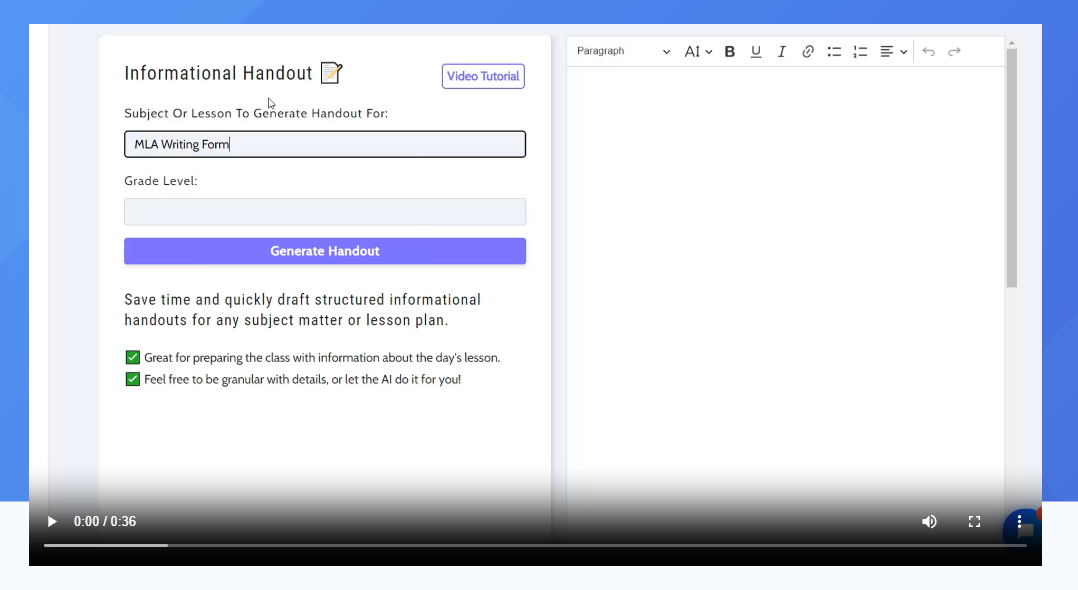Open the text alignment dropdown
This screenshot has width=1078, height=590.
click(894, 52)
